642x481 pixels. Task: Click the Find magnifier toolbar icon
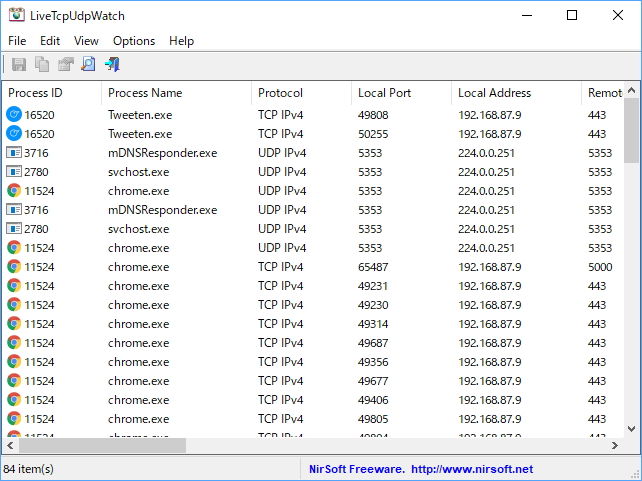tap(88, 64)
